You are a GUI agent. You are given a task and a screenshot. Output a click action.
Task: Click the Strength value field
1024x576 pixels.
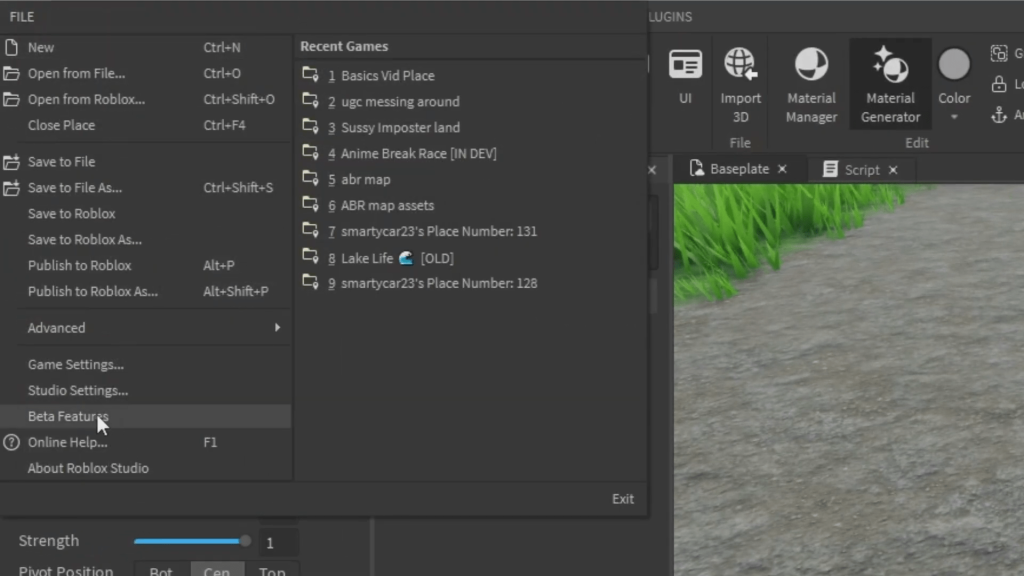[278, 543]
